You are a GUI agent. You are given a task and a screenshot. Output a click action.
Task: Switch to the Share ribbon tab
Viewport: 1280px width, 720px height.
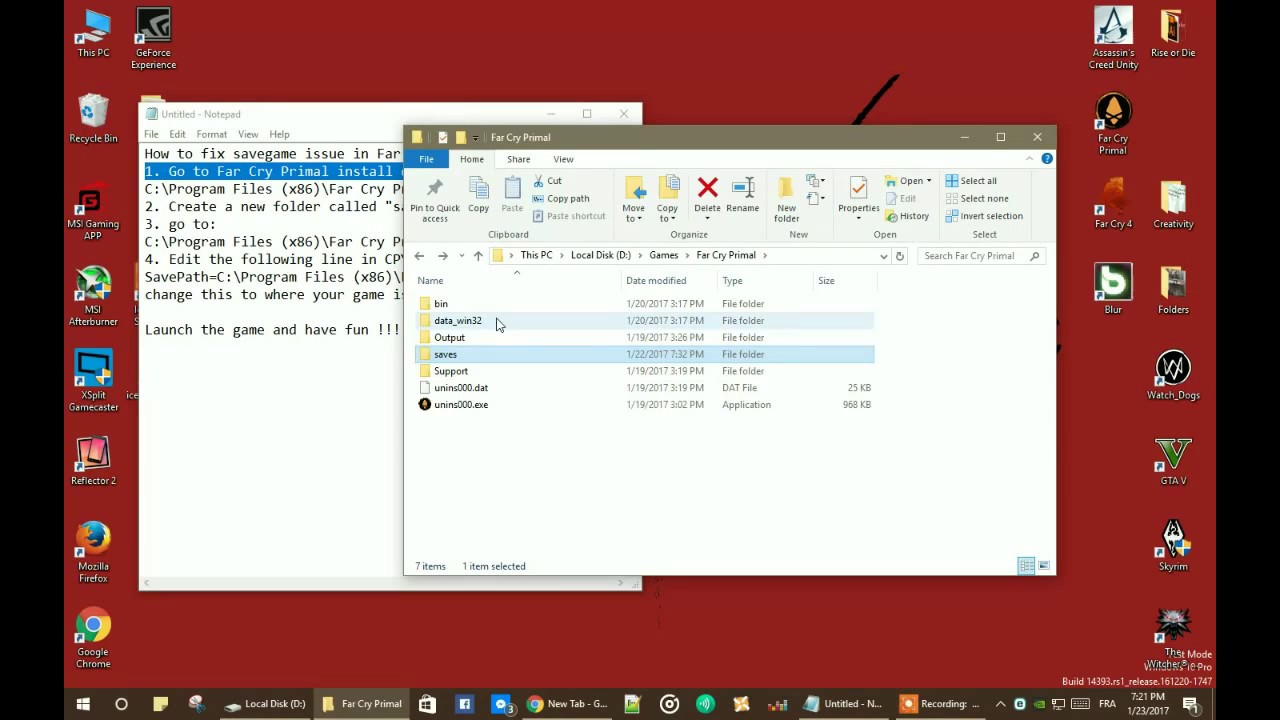click(518, 159)
